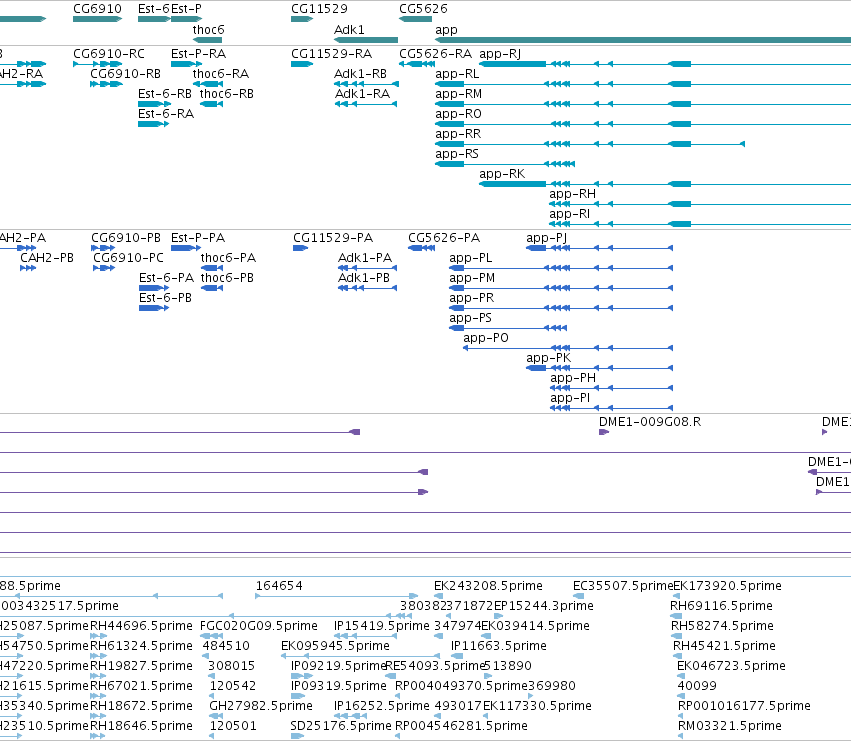
Task: Select the Est-P-RA transcript label
Action: point(199,54)
